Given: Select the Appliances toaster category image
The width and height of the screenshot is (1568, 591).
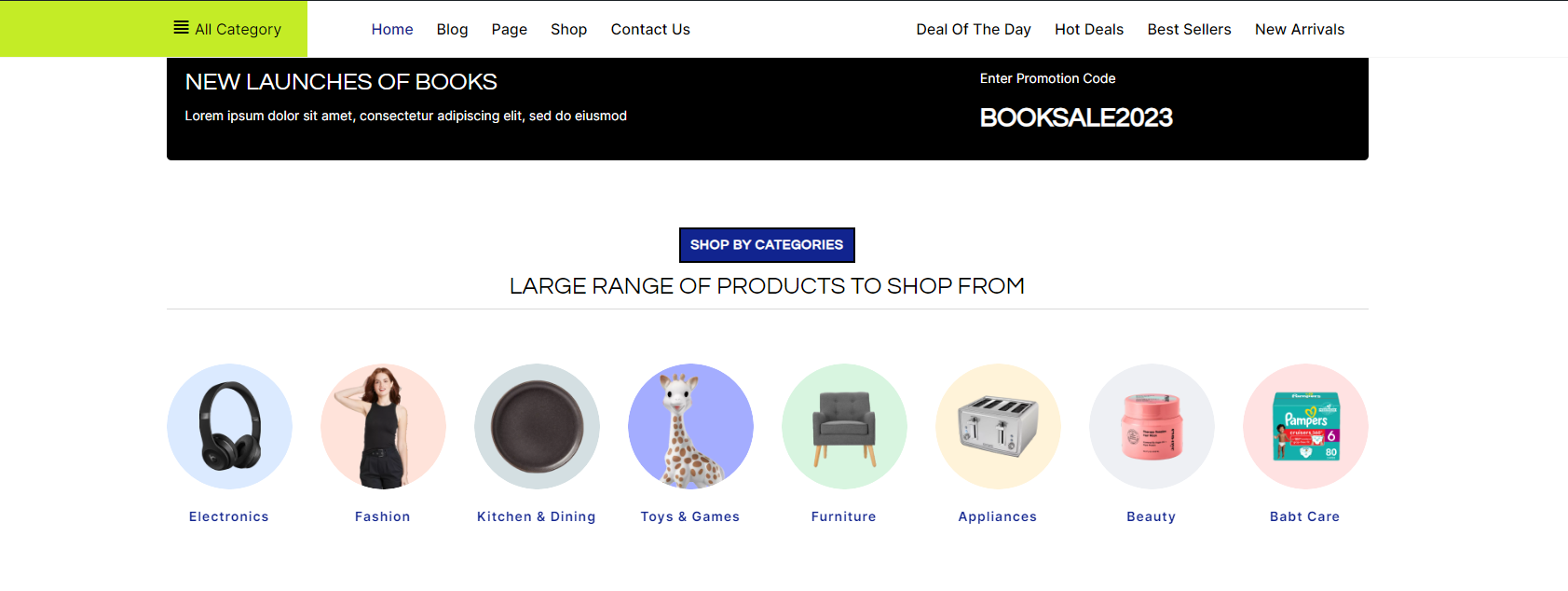Looking at the screenshot, I should pyautogui.click(x=998, y=426).
